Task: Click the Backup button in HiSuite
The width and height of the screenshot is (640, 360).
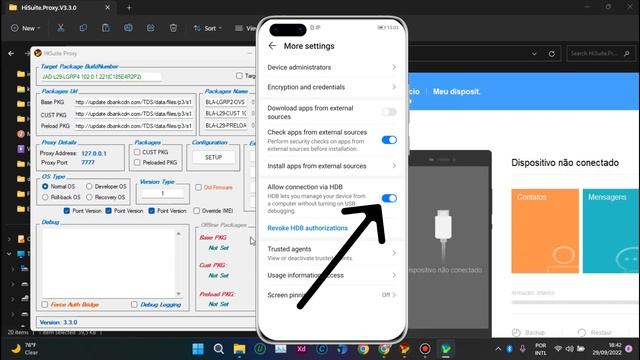Action: pyautogui.click(x=529, y=332)
